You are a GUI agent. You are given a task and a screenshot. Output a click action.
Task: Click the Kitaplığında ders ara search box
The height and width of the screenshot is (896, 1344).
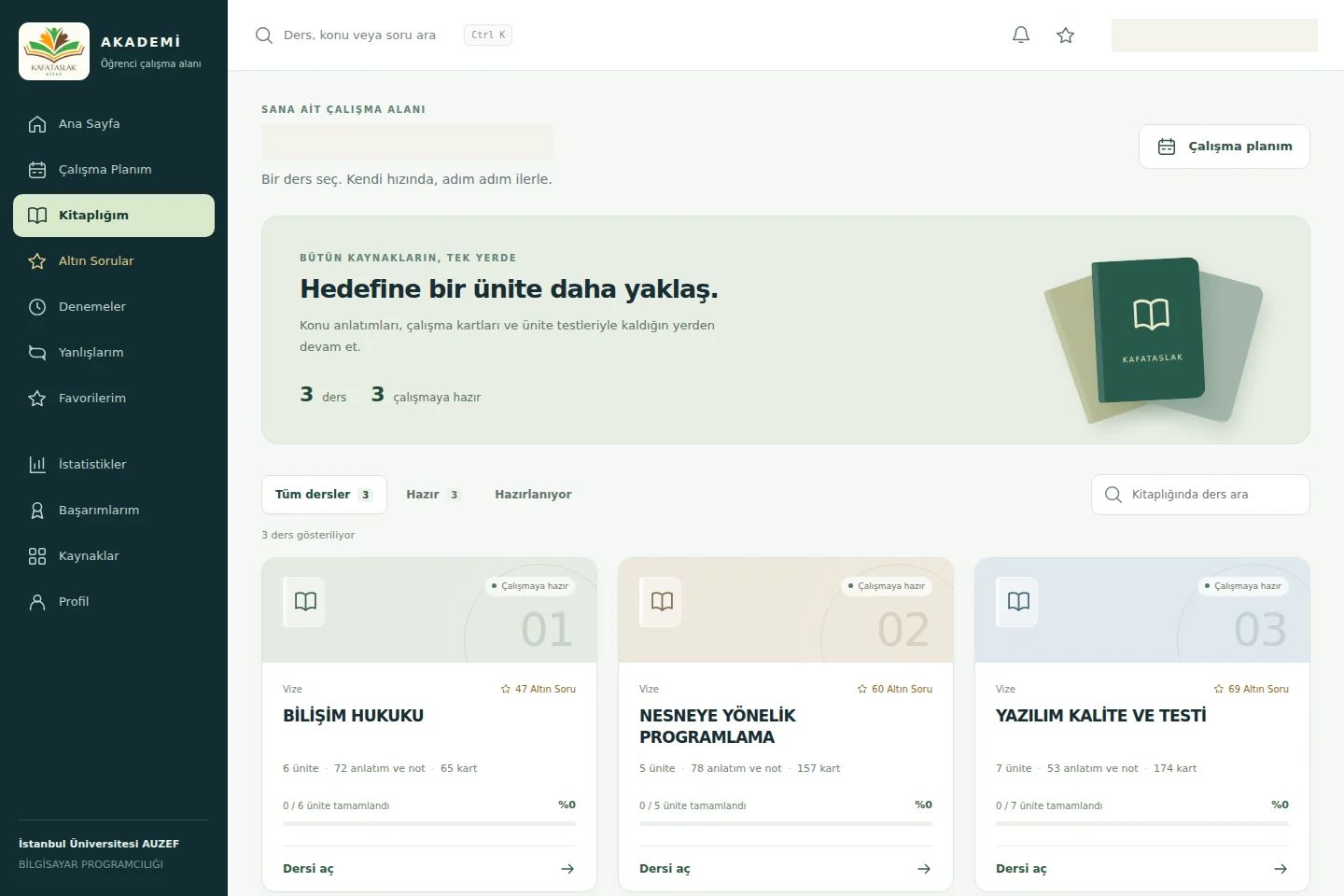click(x=1201, y=495)
